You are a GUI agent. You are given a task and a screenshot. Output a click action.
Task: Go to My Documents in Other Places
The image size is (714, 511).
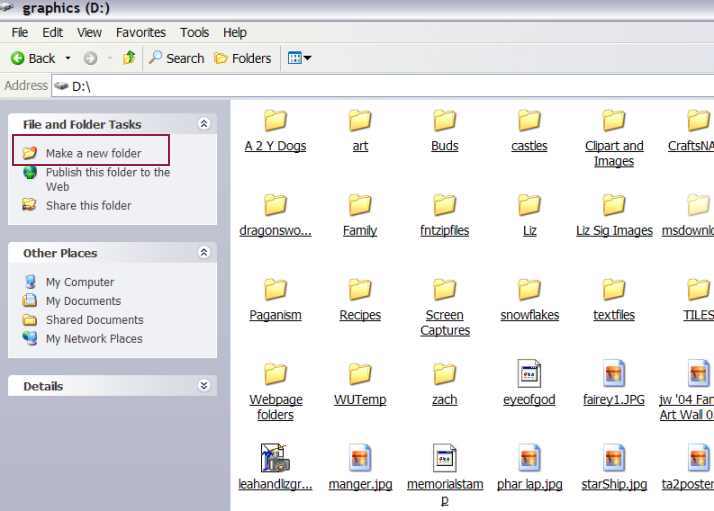(x=83, y=301)
